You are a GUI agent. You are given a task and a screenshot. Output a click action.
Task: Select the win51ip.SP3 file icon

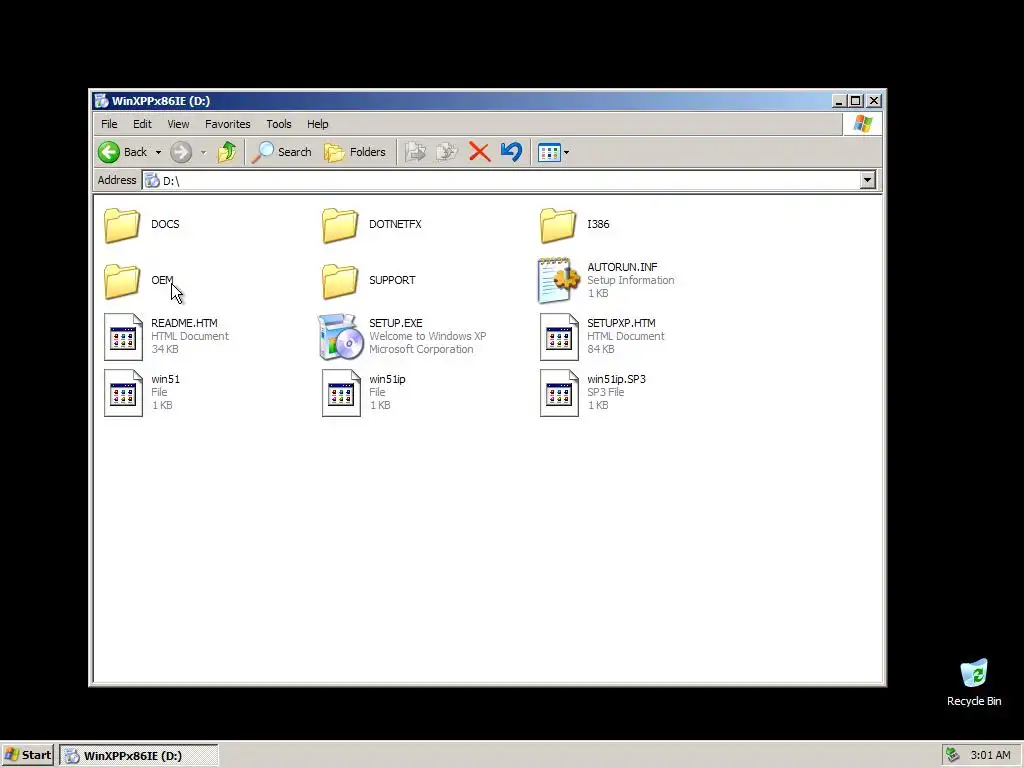tap(560, 393)
